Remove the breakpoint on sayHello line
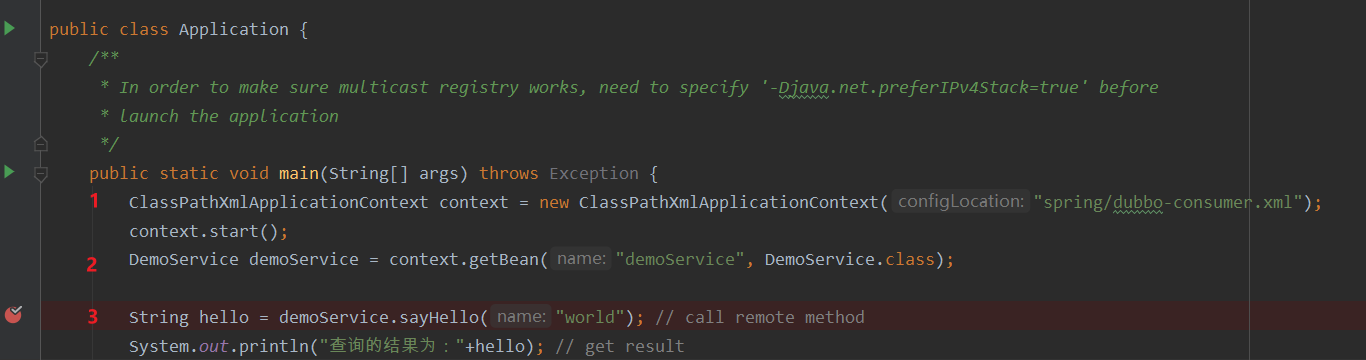Screen dimensions: 1366x360 coord(13,315)
